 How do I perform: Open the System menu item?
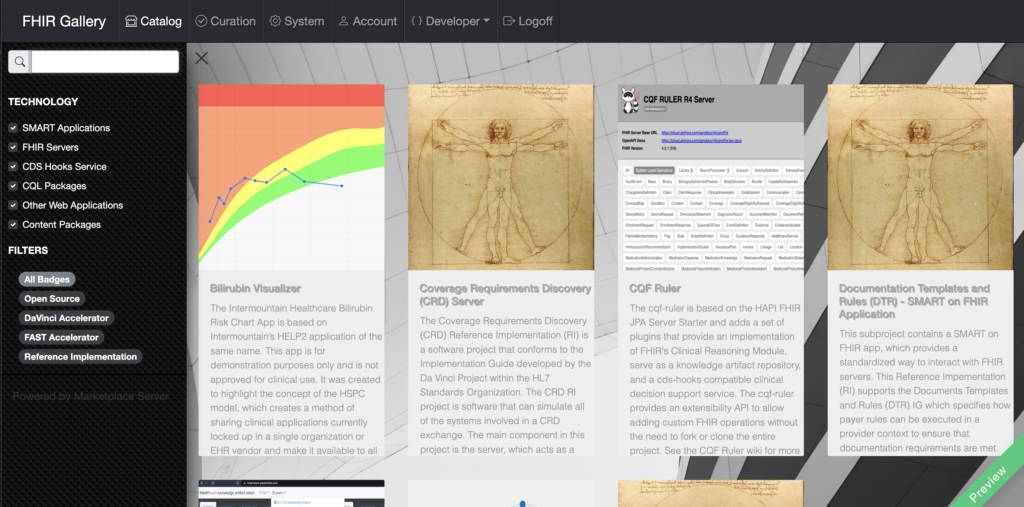297,21
